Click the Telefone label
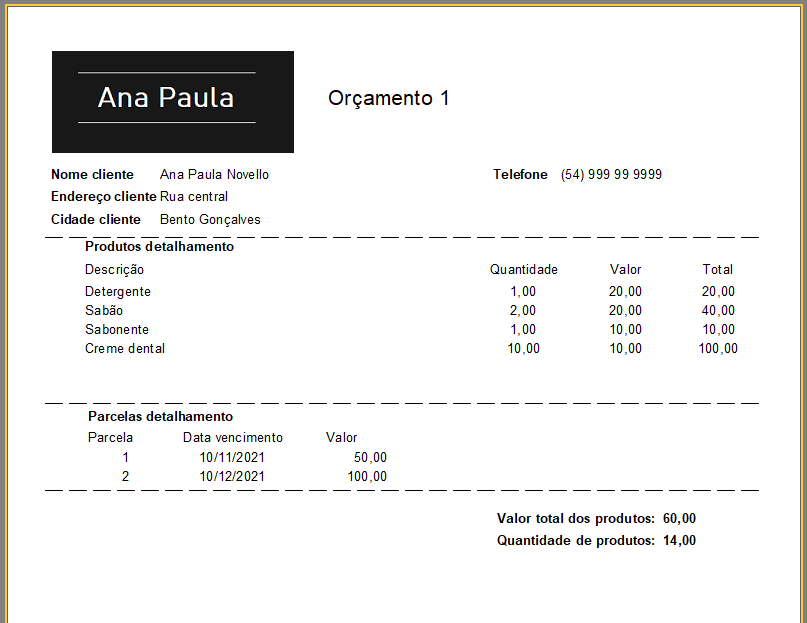 [520, 175]
